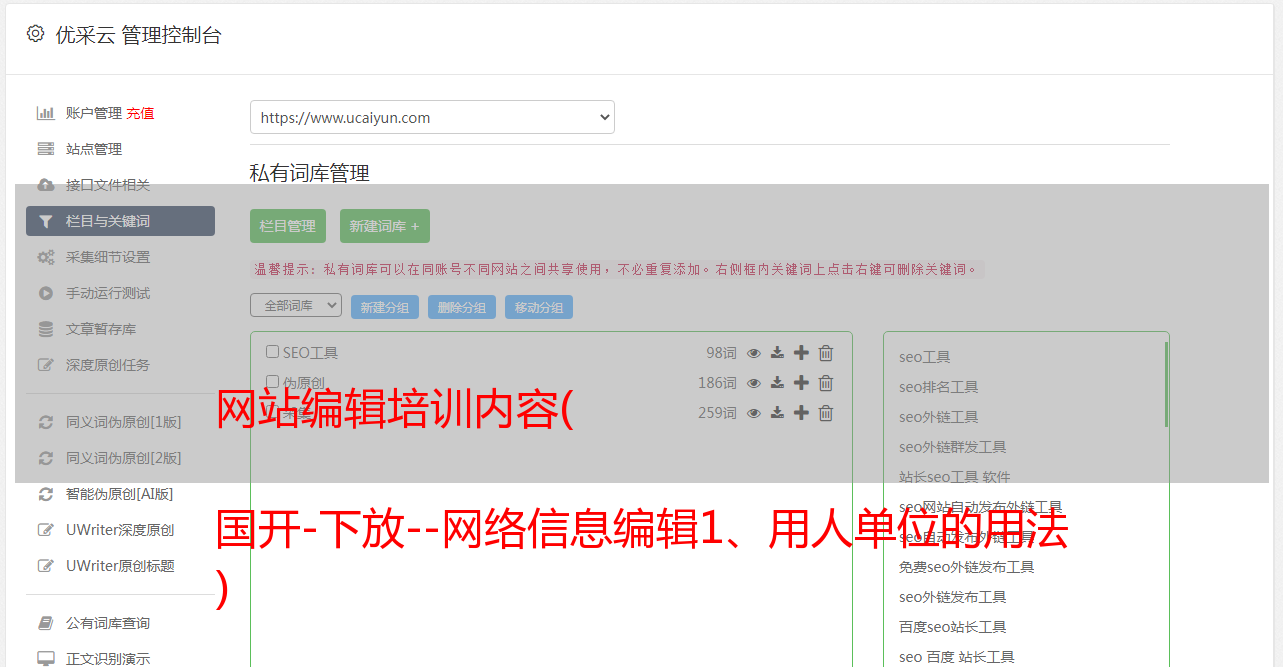Click the edit icon for UWriter原创标题
Image resolution: width=1283 pixels, height=667 pixels.
click(x=45, y=566)
